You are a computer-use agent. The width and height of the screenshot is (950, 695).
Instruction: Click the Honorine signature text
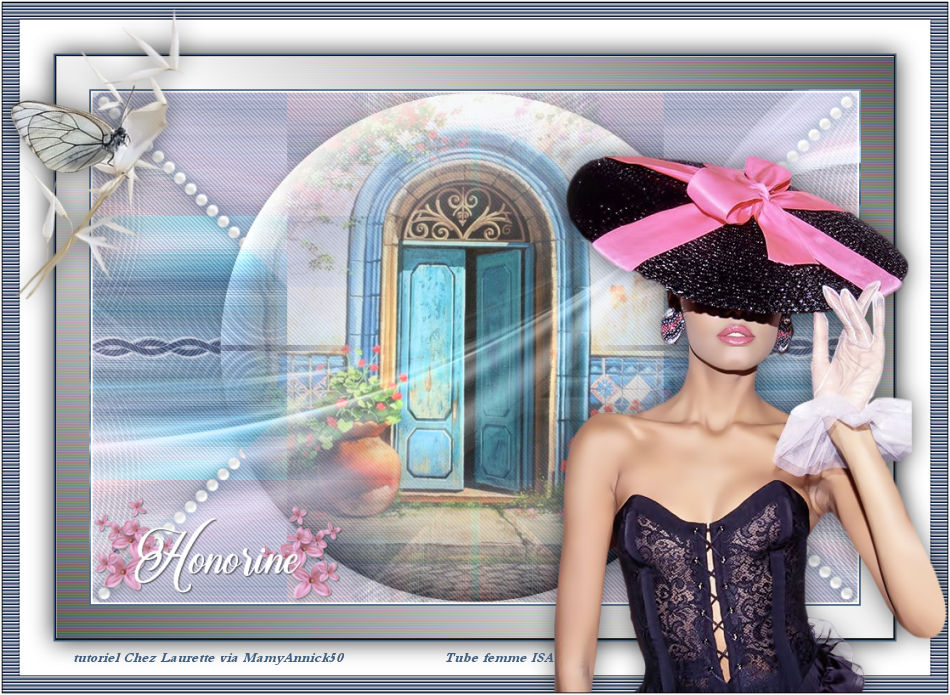(218, 556)
